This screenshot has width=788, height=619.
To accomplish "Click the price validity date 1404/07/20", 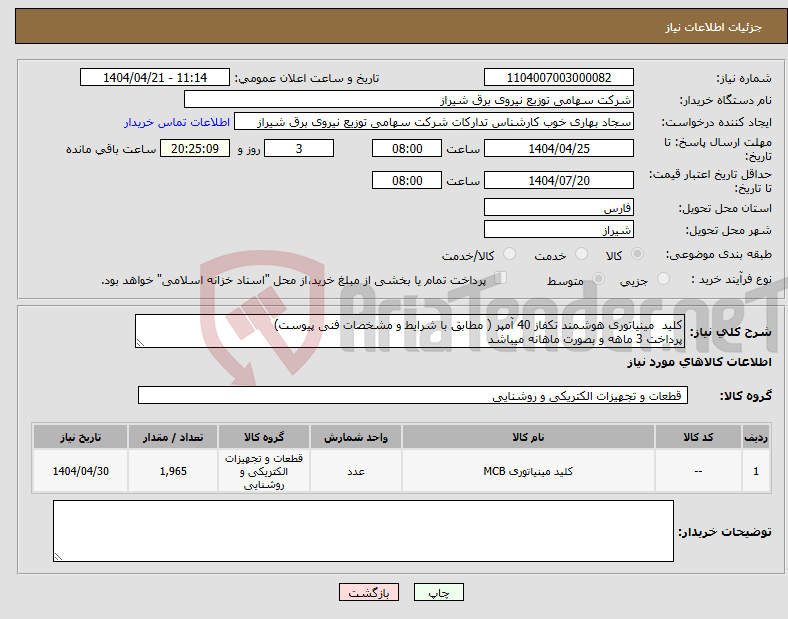I will [558, 180].
